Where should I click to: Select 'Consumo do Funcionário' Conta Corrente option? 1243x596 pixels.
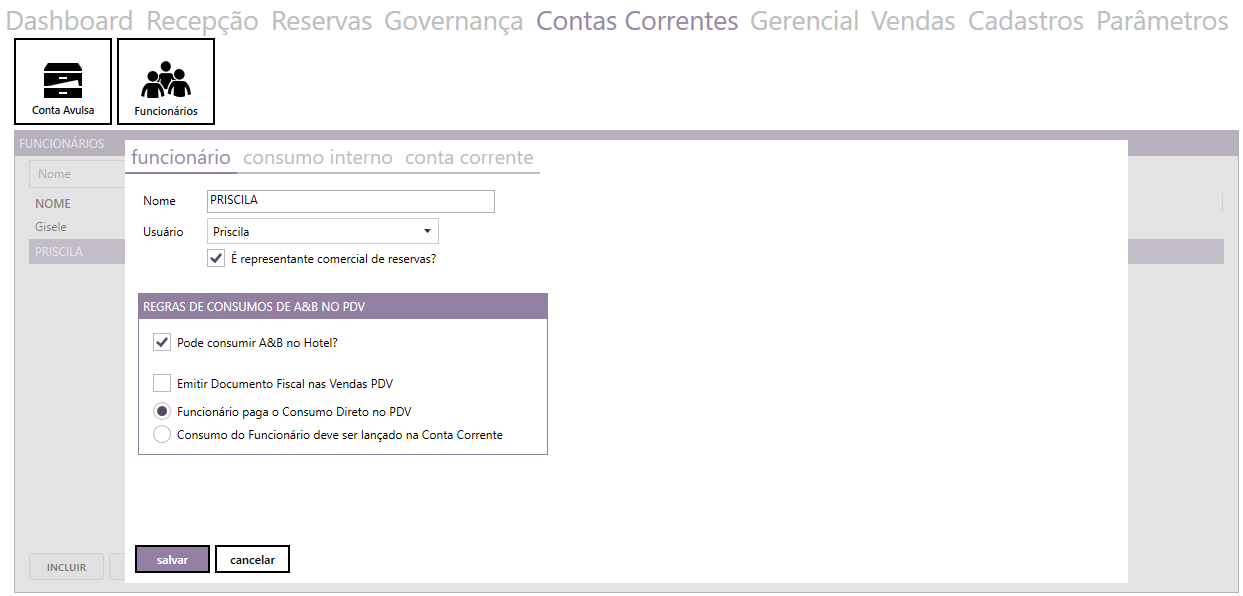coord(162,435)
